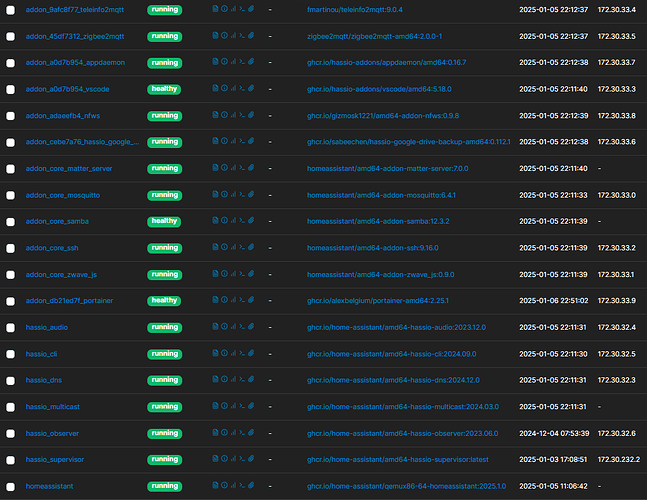
Task: Attach to addon_adaeefb4_nfws container
Action: tap(251, 115)
